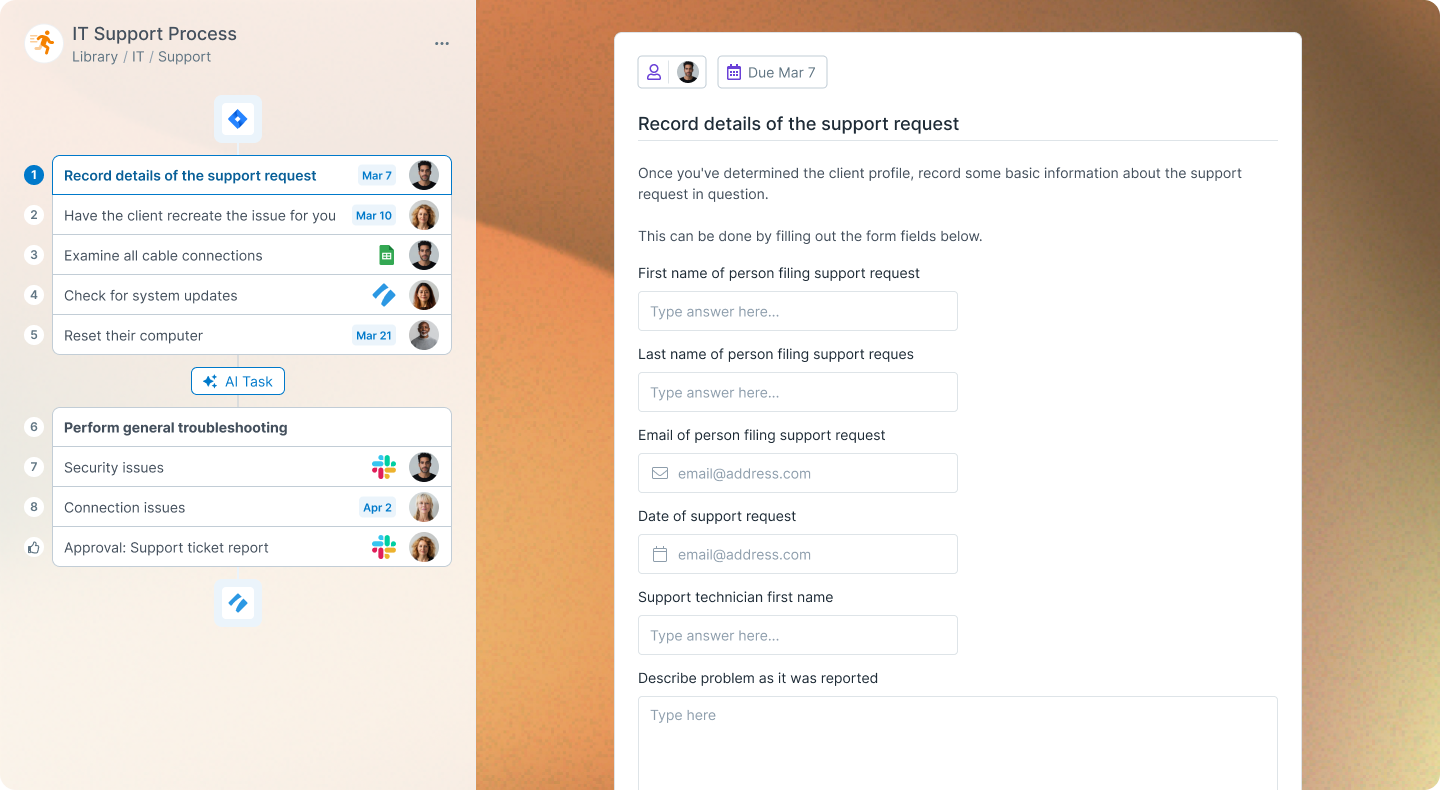This screenshot has width=1440, height=790.
Task: Click the assignee avatar in the task header
Action: [x=688, y=72]
